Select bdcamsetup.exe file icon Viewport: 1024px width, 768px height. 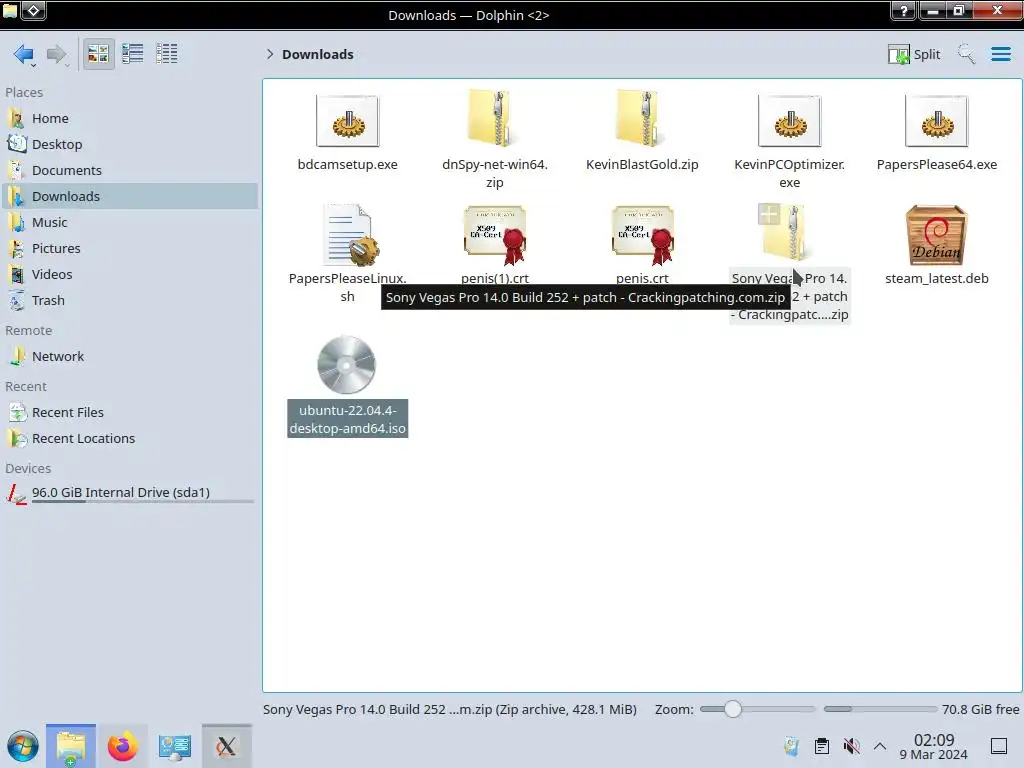click(347, 121)
